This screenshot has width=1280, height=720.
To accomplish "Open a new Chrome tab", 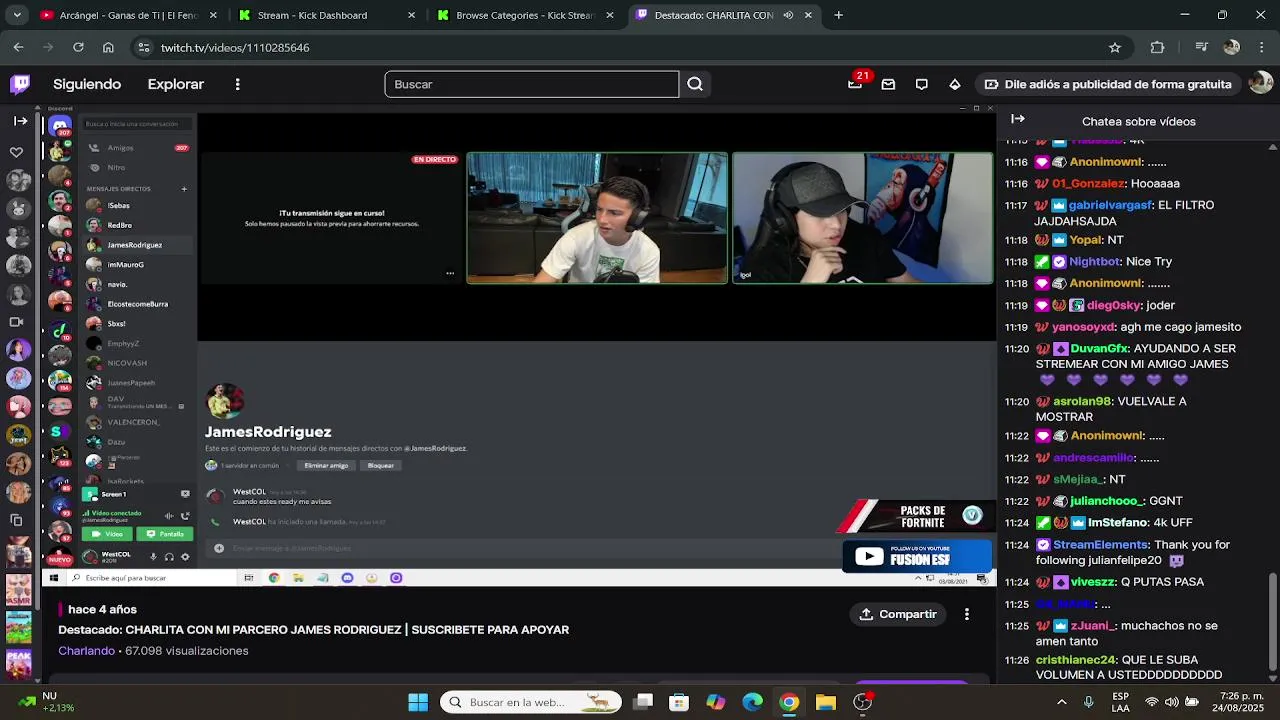I will pos(838,15).
